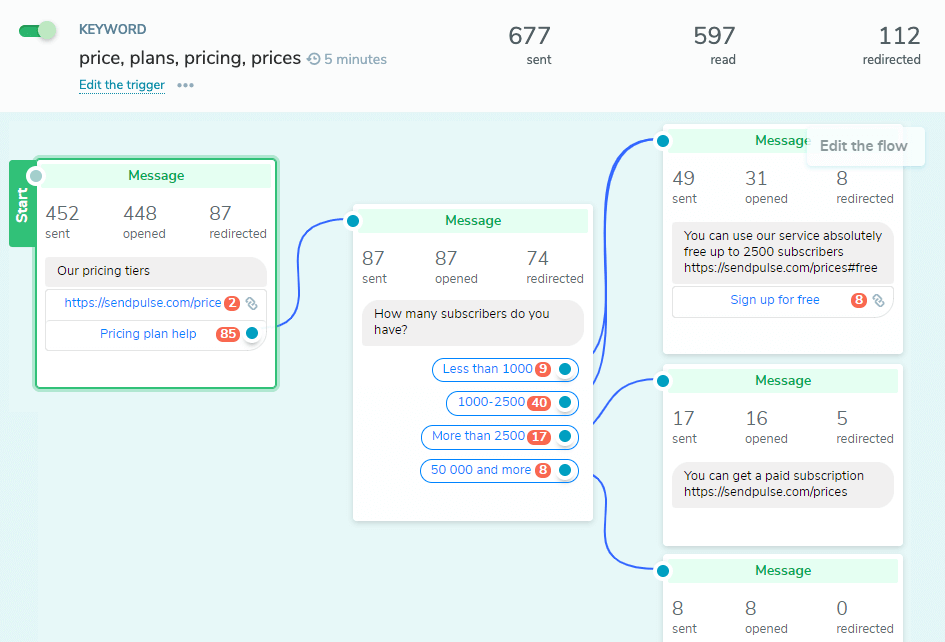Click connector dot on Less than 1000
Image resolution: width=945 pixels, height=642 pixels.
click(x=565, y=369)
